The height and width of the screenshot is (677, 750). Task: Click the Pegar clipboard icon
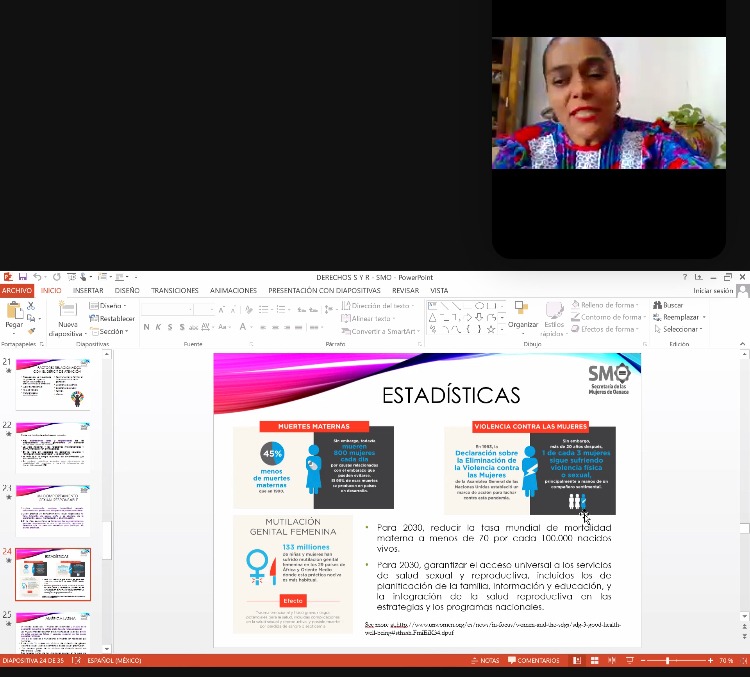pyautogui.click(x=14, y=314)
